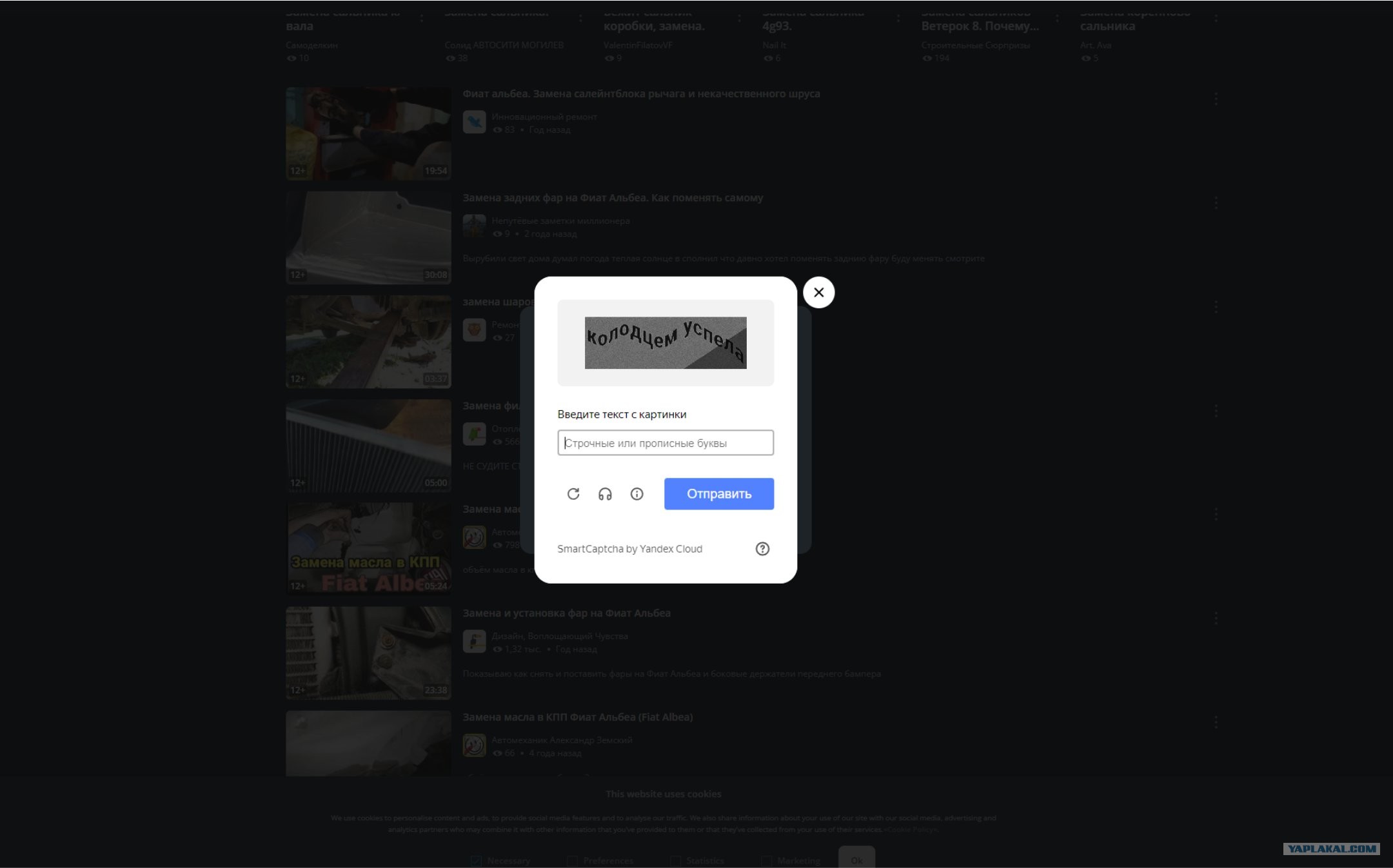Viewport: 1393px width, 868px height.
Task: Enable the Preferences cookies checkbox
Action: pos(572,861)
